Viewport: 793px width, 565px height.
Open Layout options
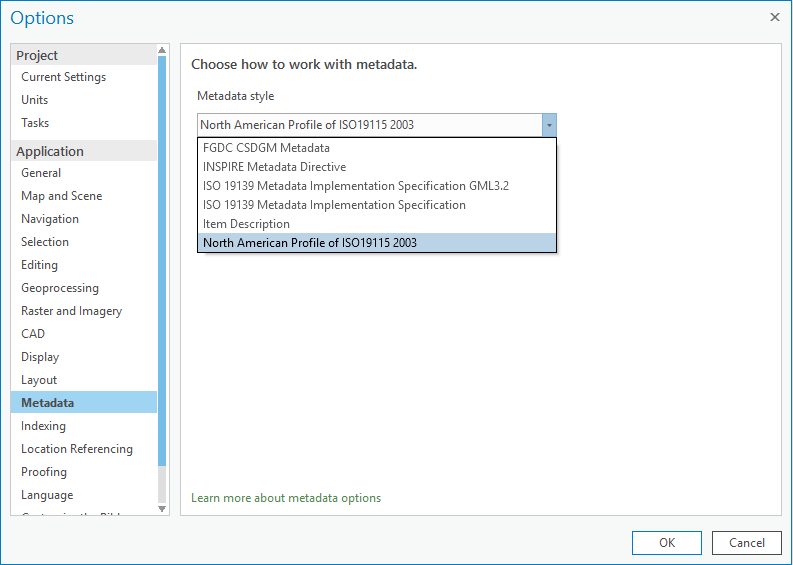[84, 380]
